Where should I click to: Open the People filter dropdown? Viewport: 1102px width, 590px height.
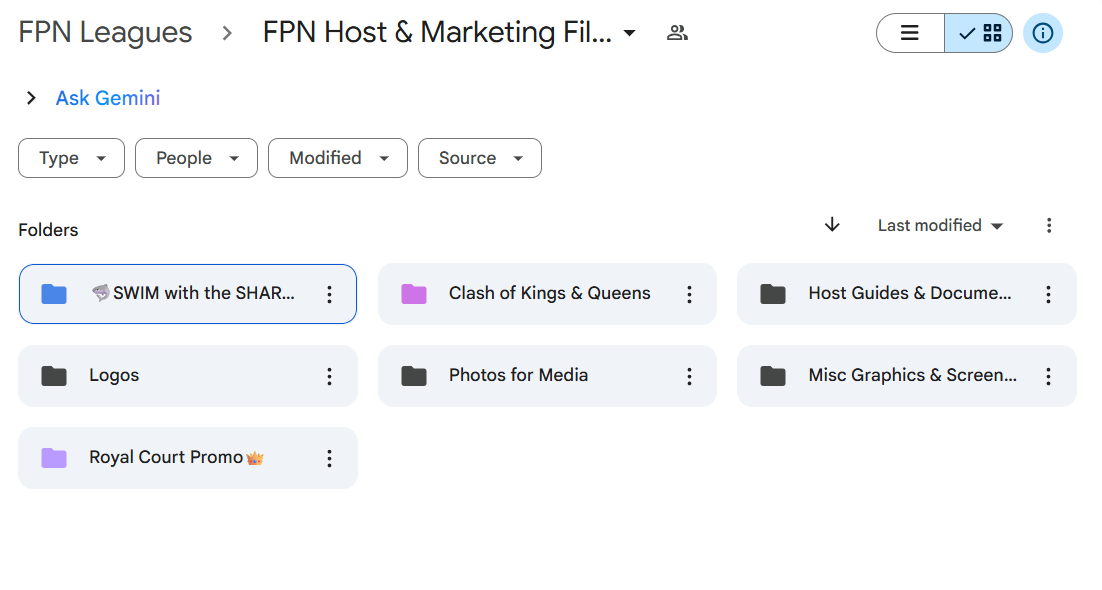[x=196, y=158]
